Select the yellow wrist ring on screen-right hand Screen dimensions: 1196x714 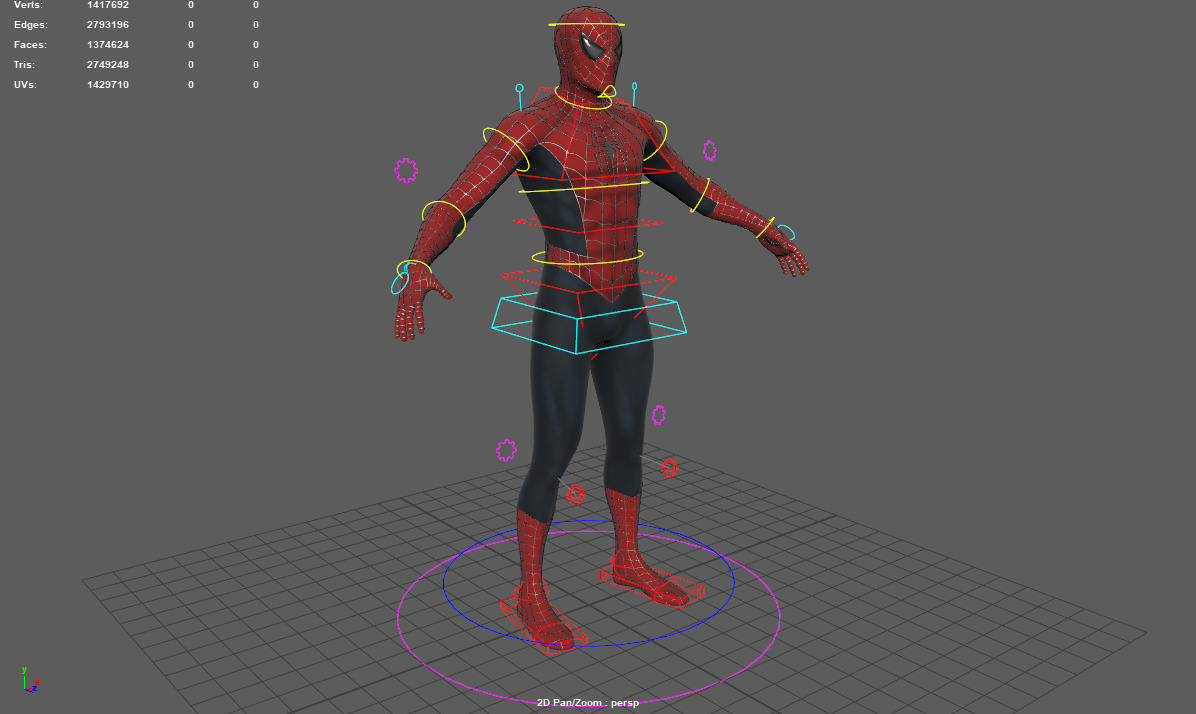(x=765, y=227)
